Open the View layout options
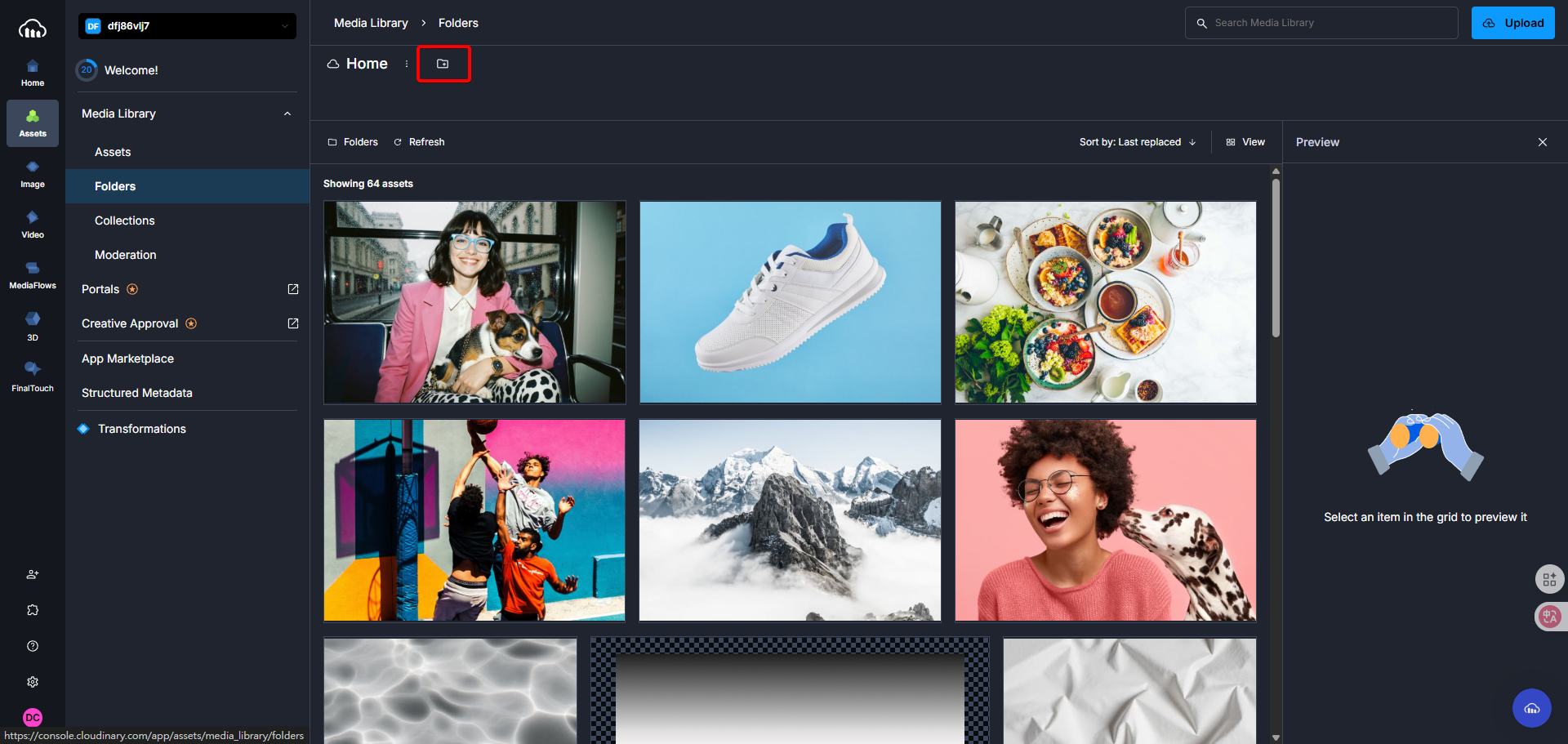 [1245, 142]
